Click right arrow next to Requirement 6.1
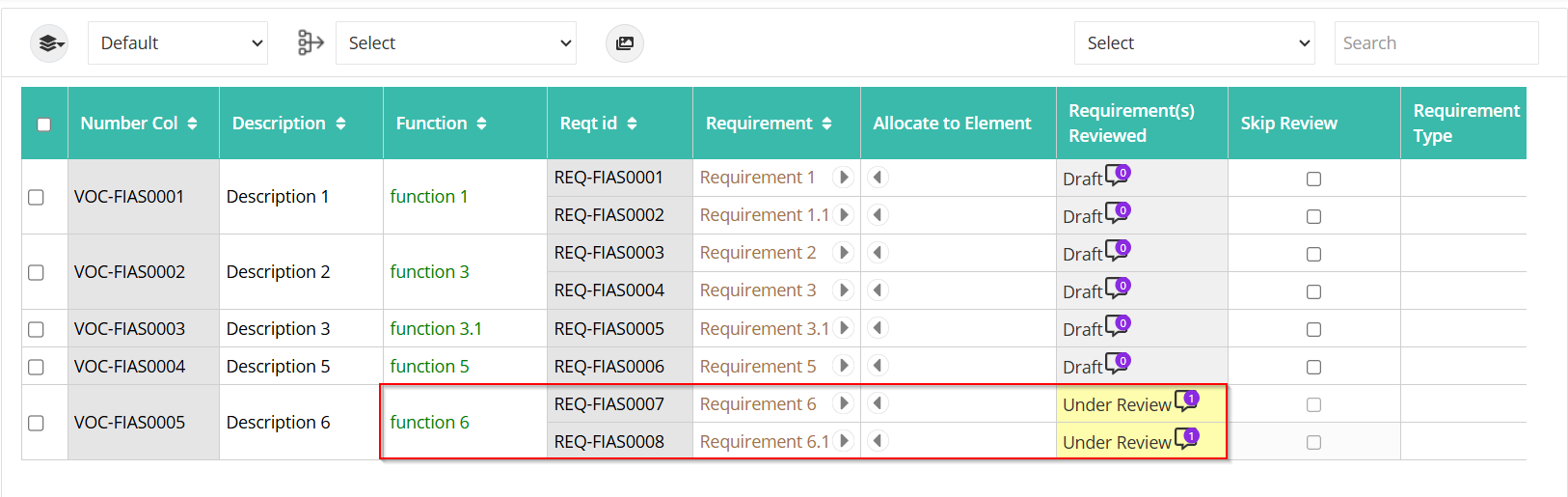 click(x=844, y=441)
